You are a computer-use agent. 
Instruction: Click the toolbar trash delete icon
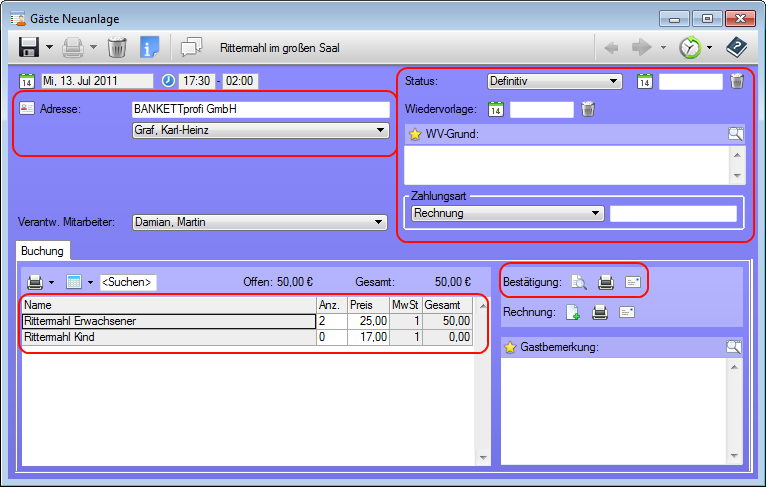[117, 47]
